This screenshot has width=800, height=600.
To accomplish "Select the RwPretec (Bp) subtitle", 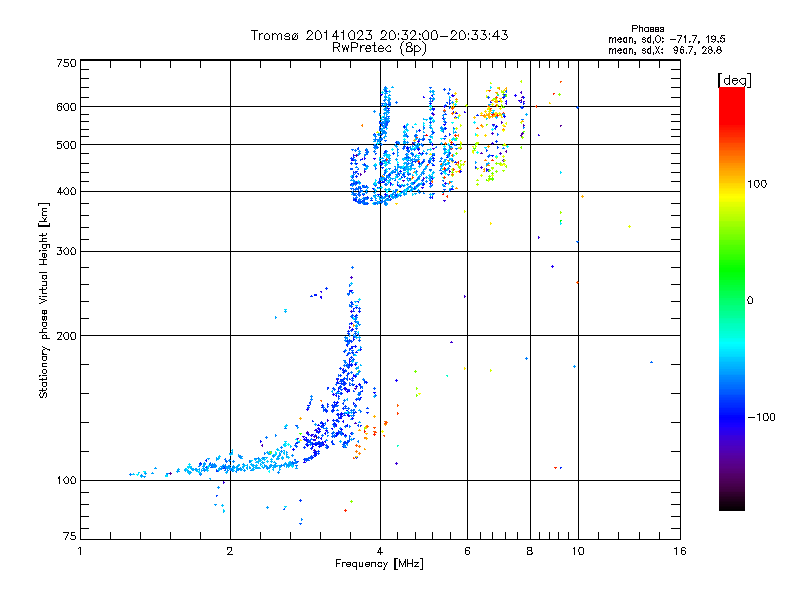I will click(x=379, y=47).
